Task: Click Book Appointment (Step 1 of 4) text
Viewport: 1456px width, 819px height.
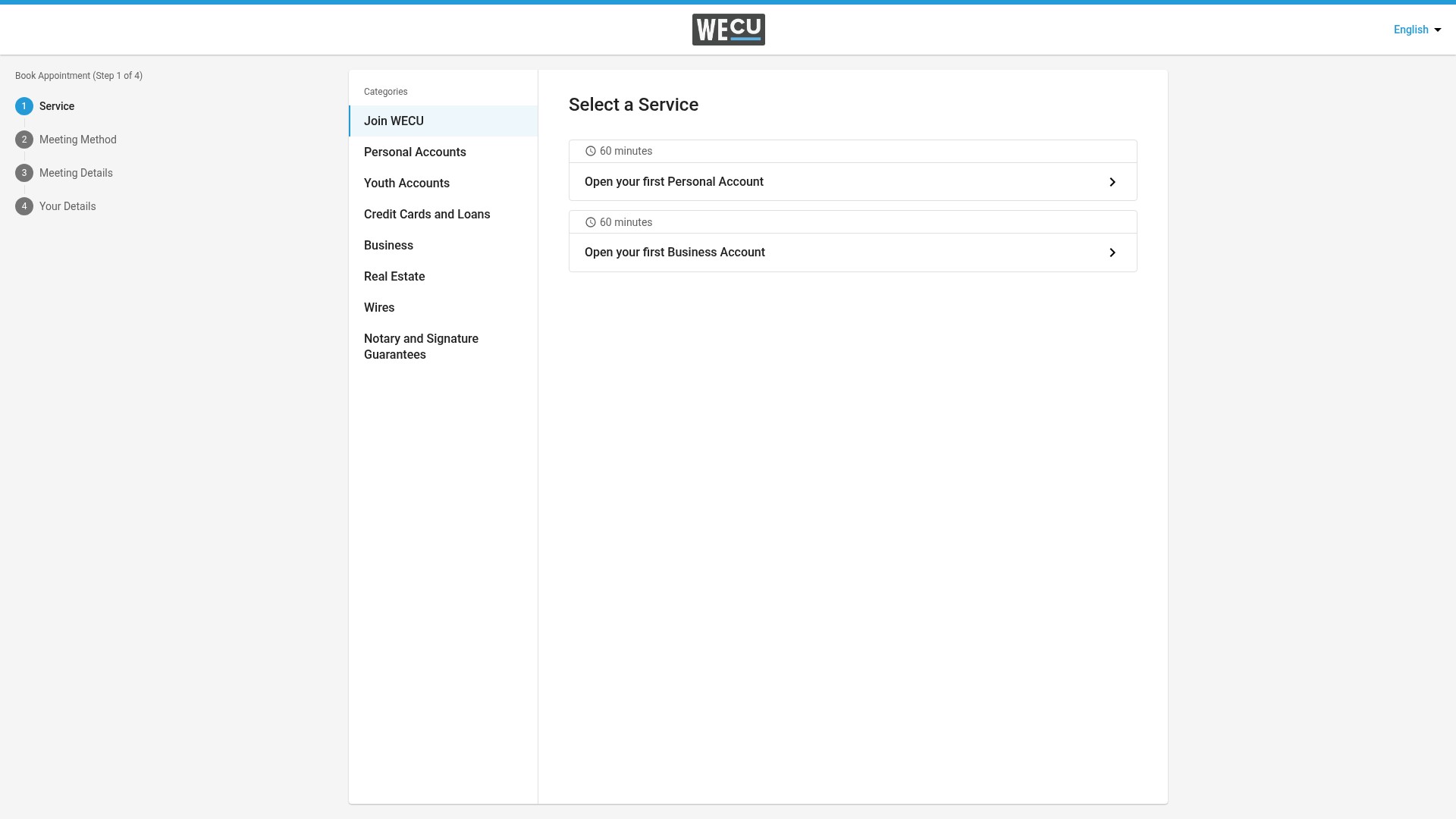Action: click(79, 76)
